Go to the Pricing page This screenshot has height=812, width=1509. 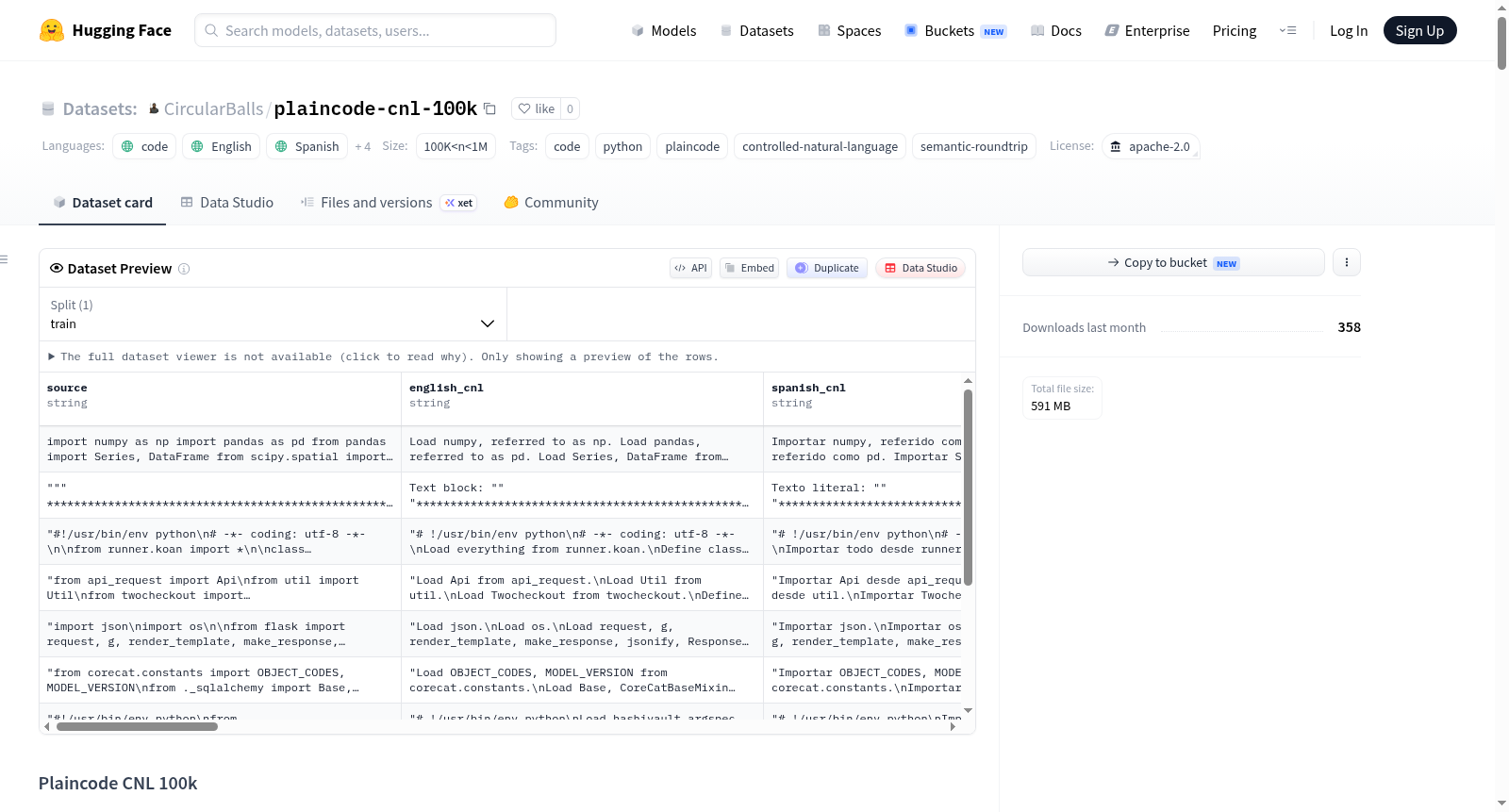click(1235, 30)
